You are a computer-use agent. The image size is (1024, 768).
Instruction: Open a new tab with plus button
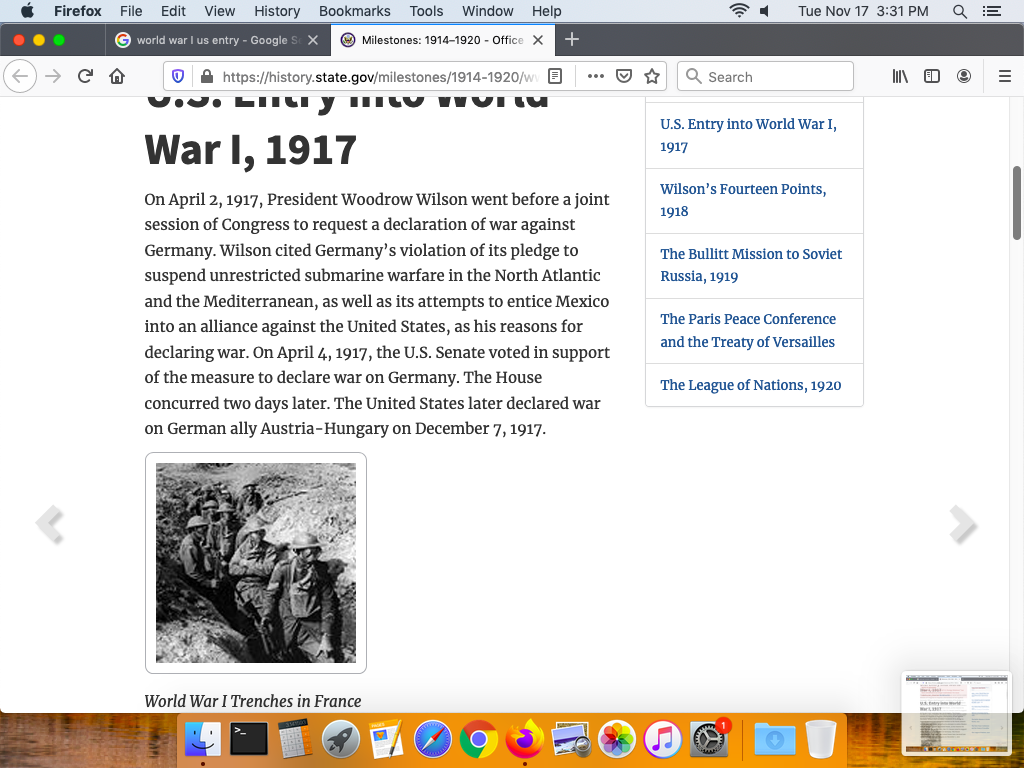coord(572,40)
